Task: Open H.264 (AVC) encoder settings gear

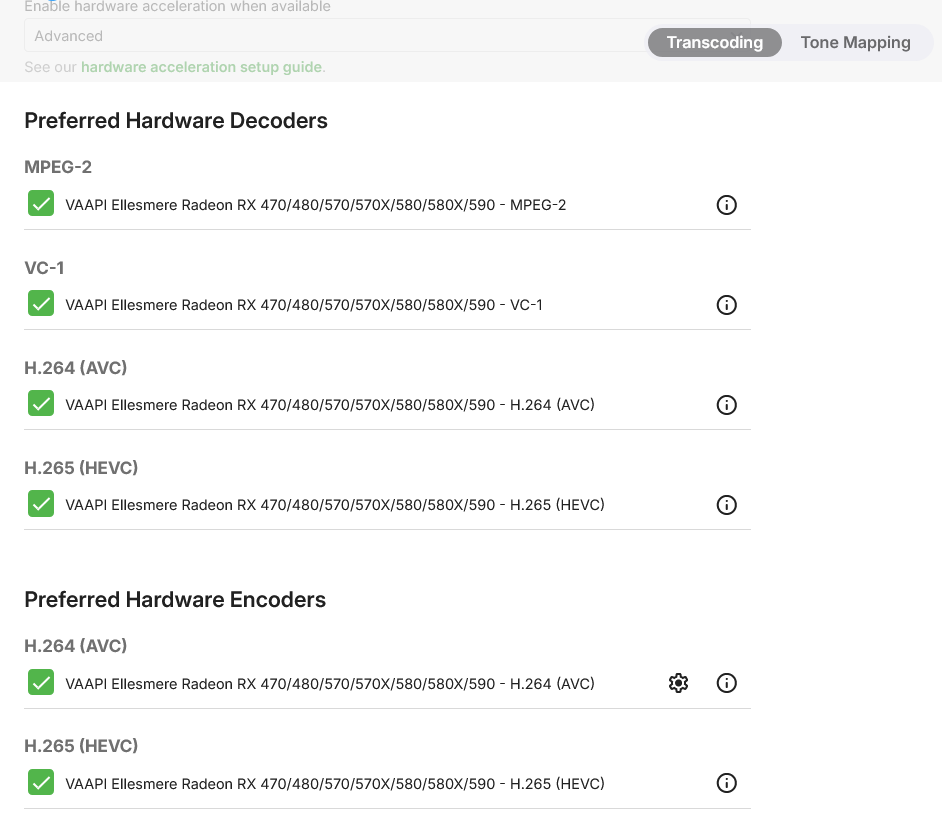Action: 679,683
